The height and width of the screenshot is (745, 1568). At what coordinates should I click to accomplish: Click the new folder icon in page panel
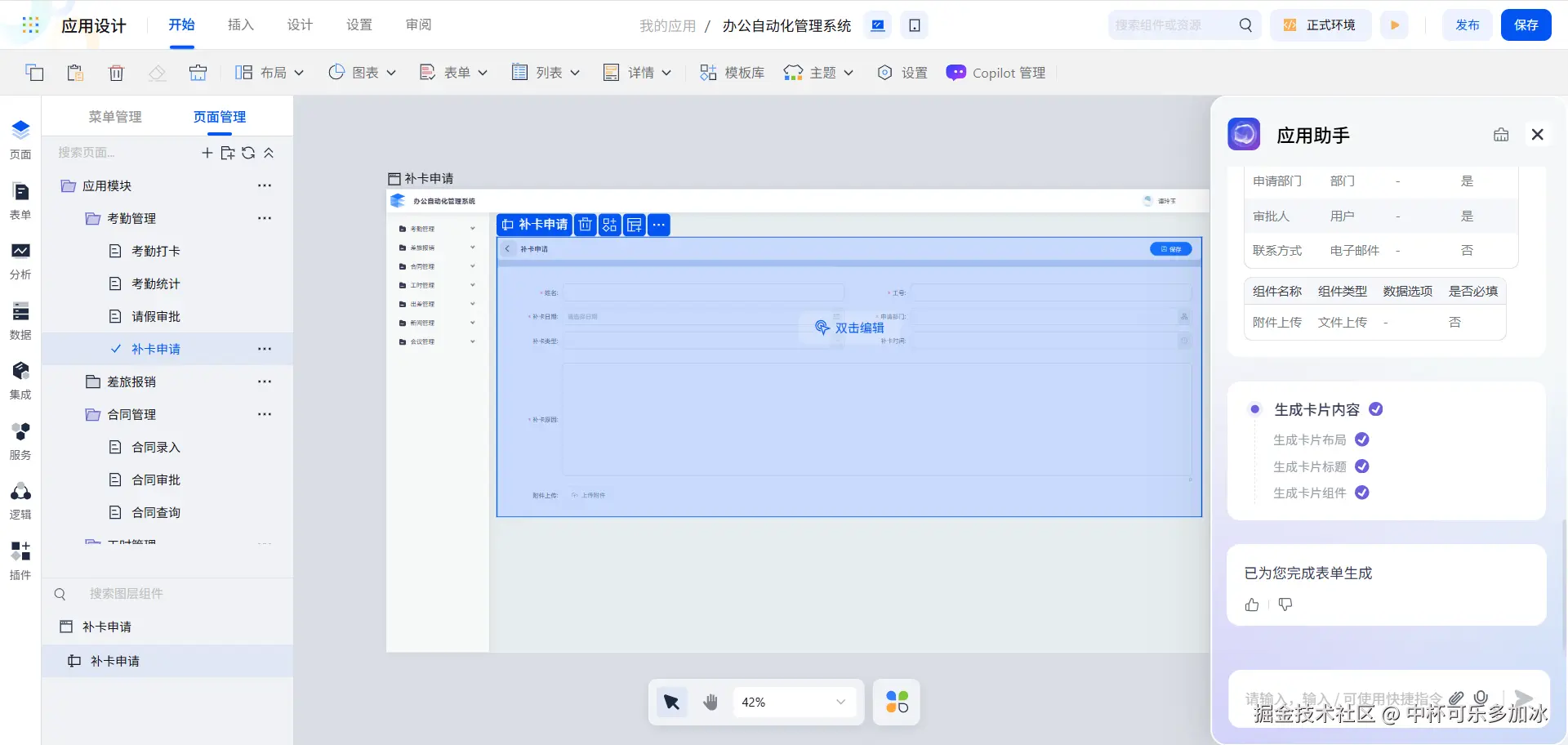coord(228,153)
